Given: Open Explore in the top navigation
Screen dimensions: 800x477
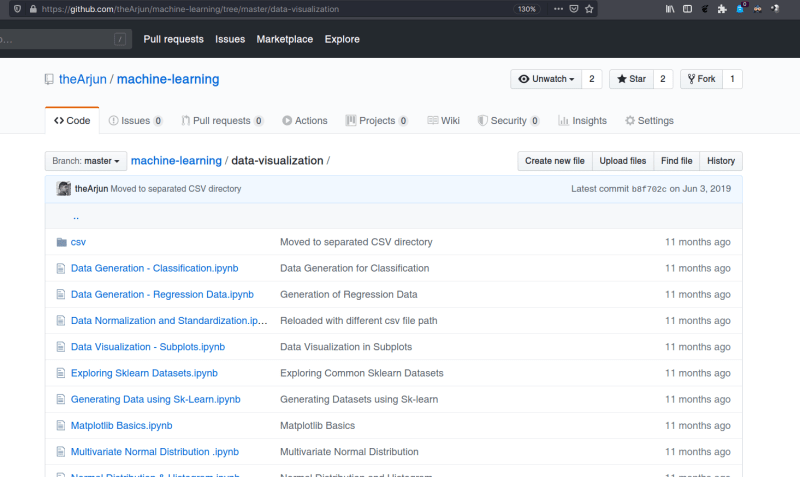Looking at the screenshot, I should (342, 39).
